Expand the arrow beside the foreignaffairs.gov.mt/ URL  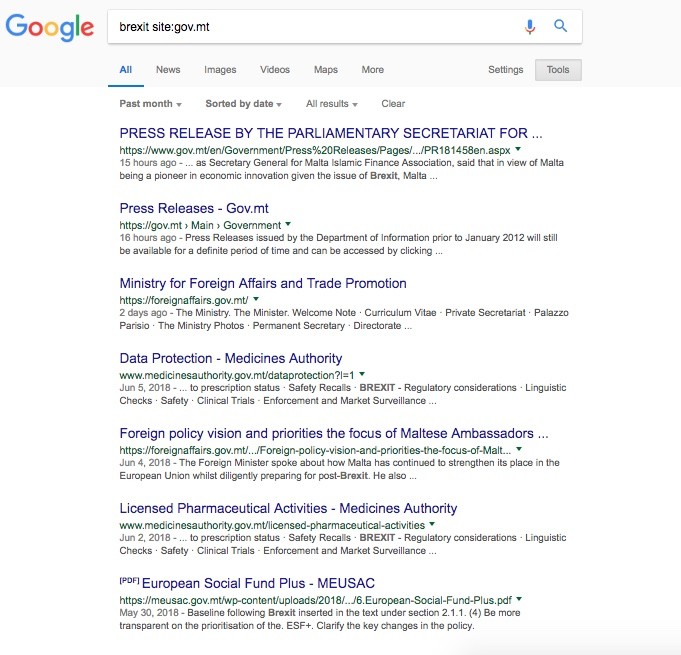click(x=256, y=299)
